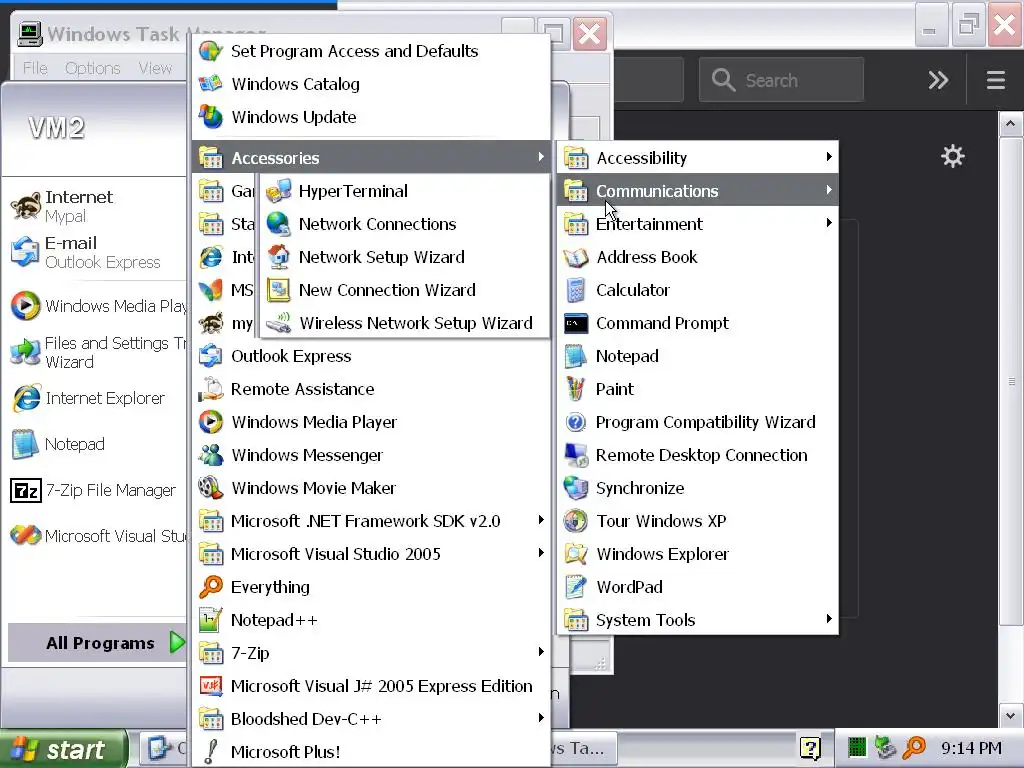Open Outlook Express in All Programs list

pos(371,356)
